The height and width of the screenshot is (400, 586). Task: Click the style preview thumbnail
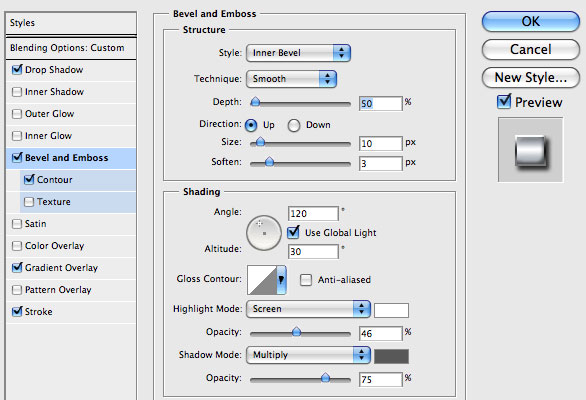pyautogui.click(x=530, y=150)
